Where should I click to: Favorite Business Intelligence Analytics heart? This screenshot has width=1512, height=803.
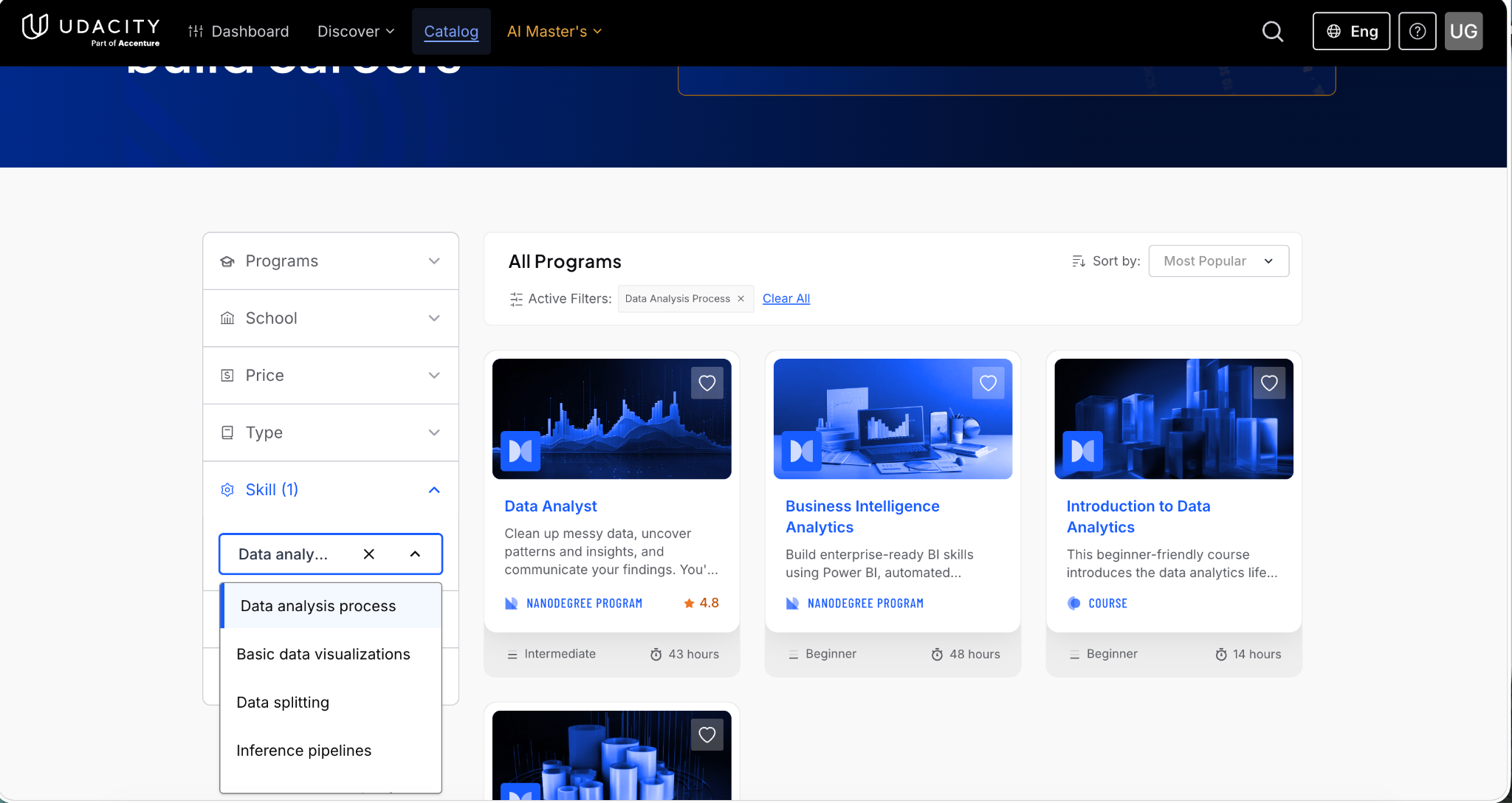point(989,383)
